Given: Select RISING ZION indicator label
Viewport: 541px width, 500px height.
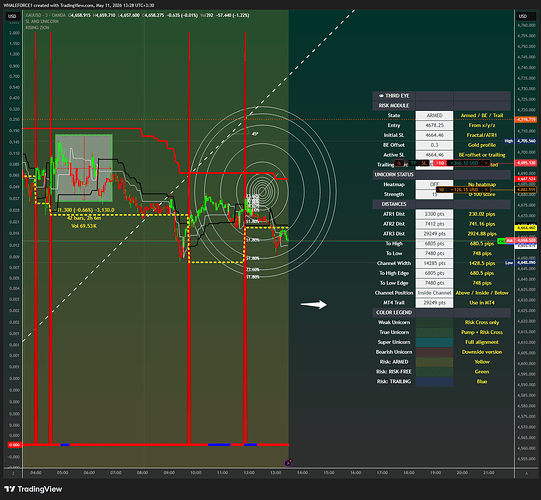Looking at the screenshot, I should [x=37, y=28].
